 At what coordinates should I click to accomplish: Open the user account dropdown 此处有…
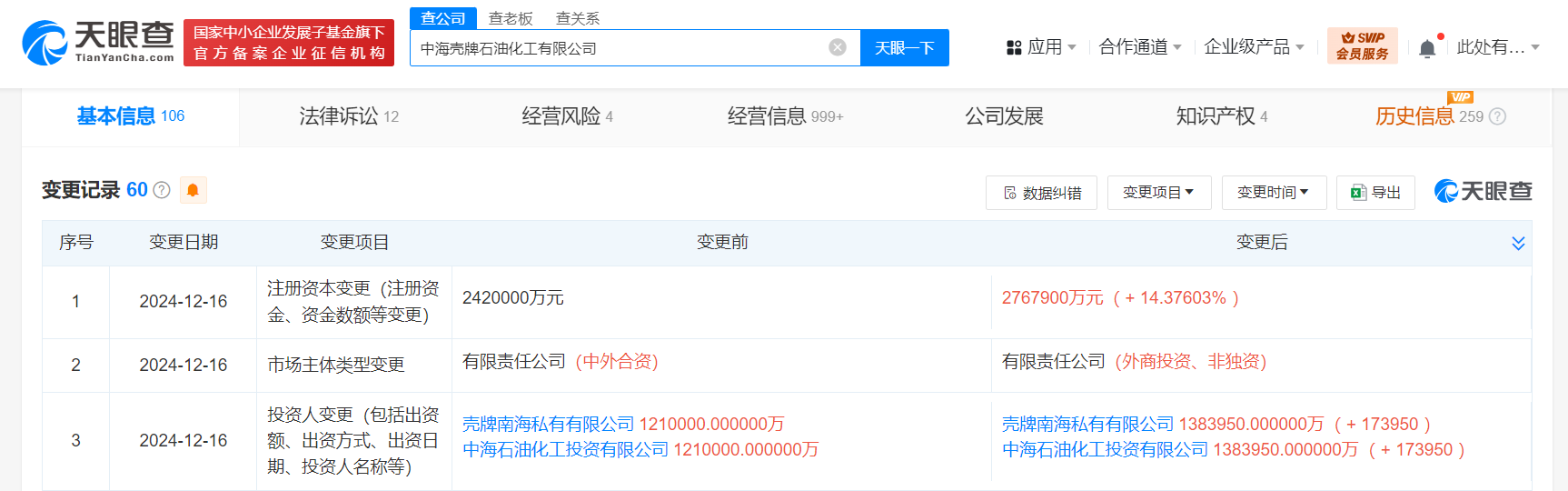tap(1498, 47)
